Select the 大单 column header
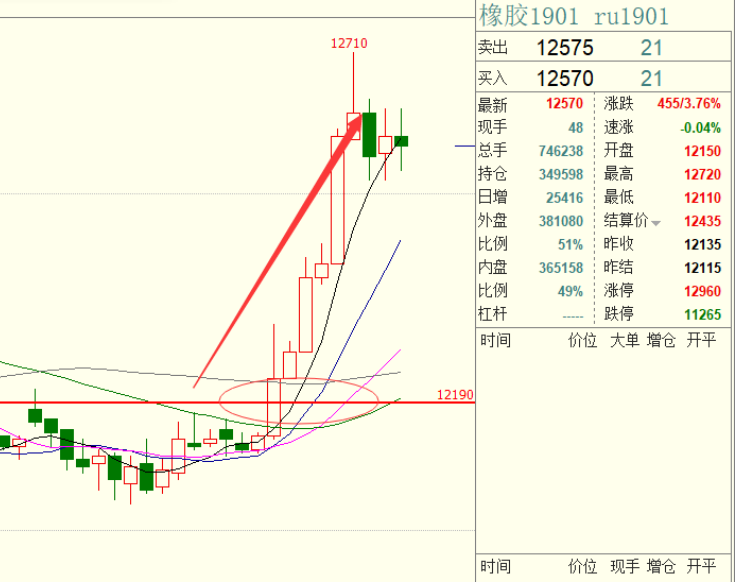The width and height of the screenshot is (735, 583). click(x=624, y=340)
